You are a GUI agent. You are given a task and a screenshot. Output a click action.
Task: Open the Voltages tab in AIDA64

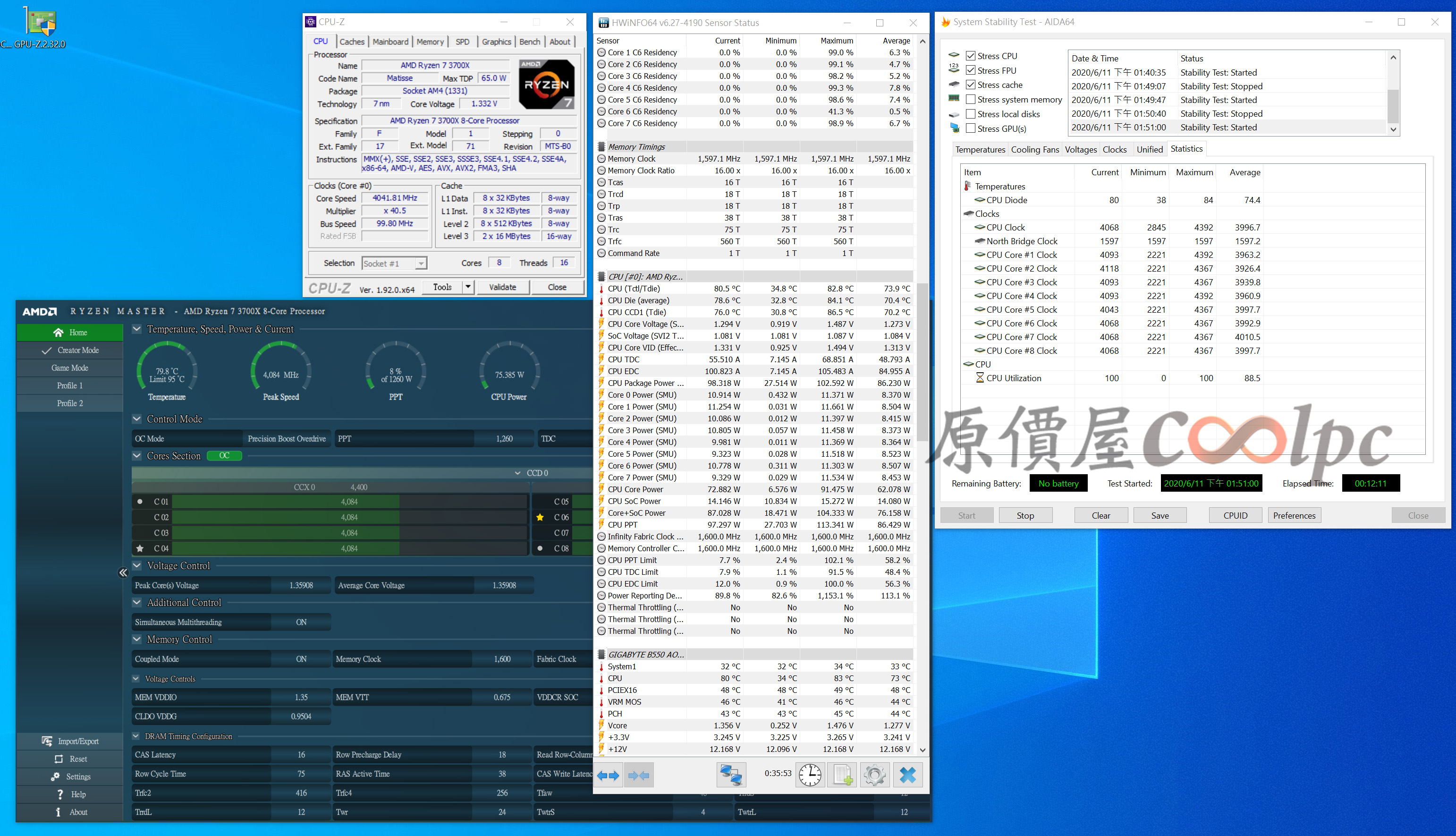[1081, 149]
